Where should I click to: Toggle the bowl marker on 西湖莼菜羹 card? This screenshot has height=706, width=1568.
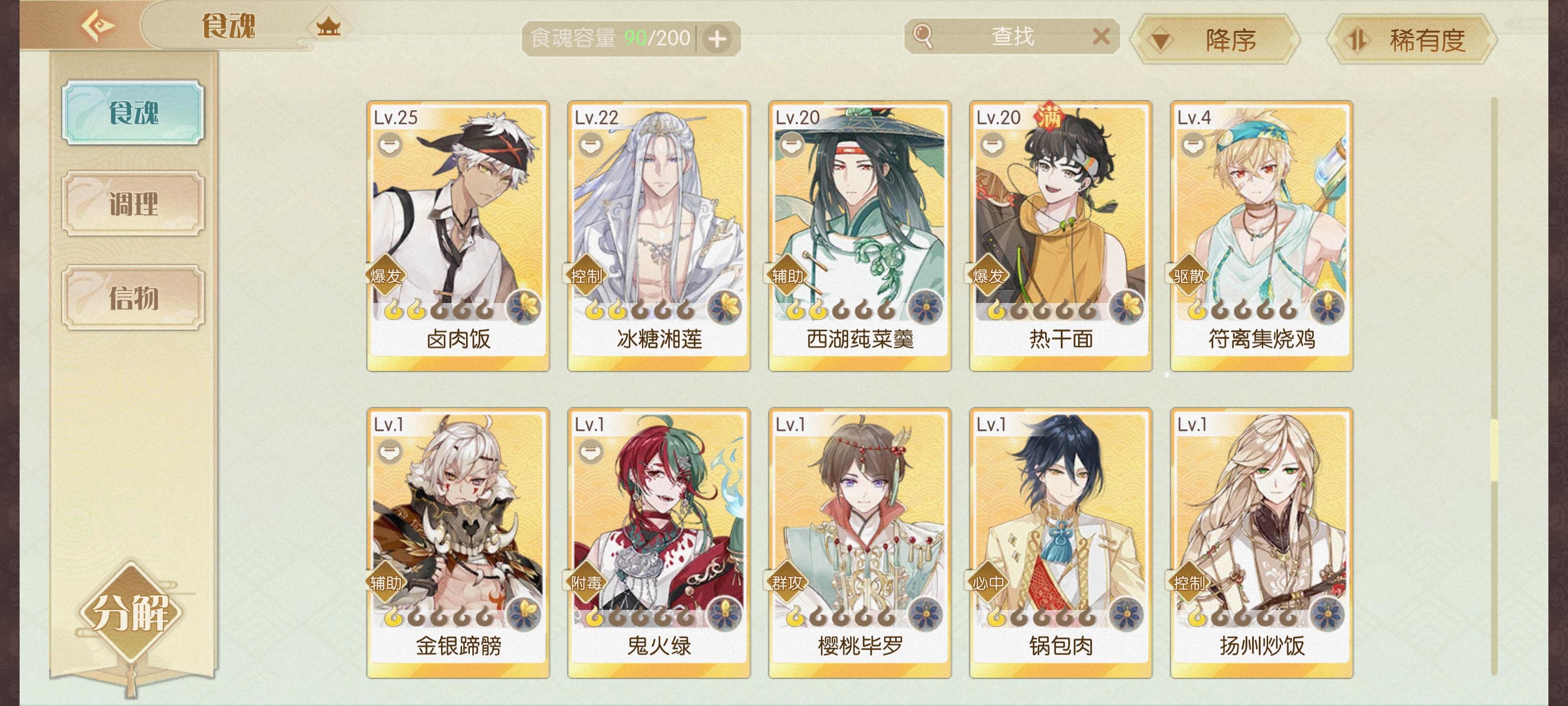791,146
